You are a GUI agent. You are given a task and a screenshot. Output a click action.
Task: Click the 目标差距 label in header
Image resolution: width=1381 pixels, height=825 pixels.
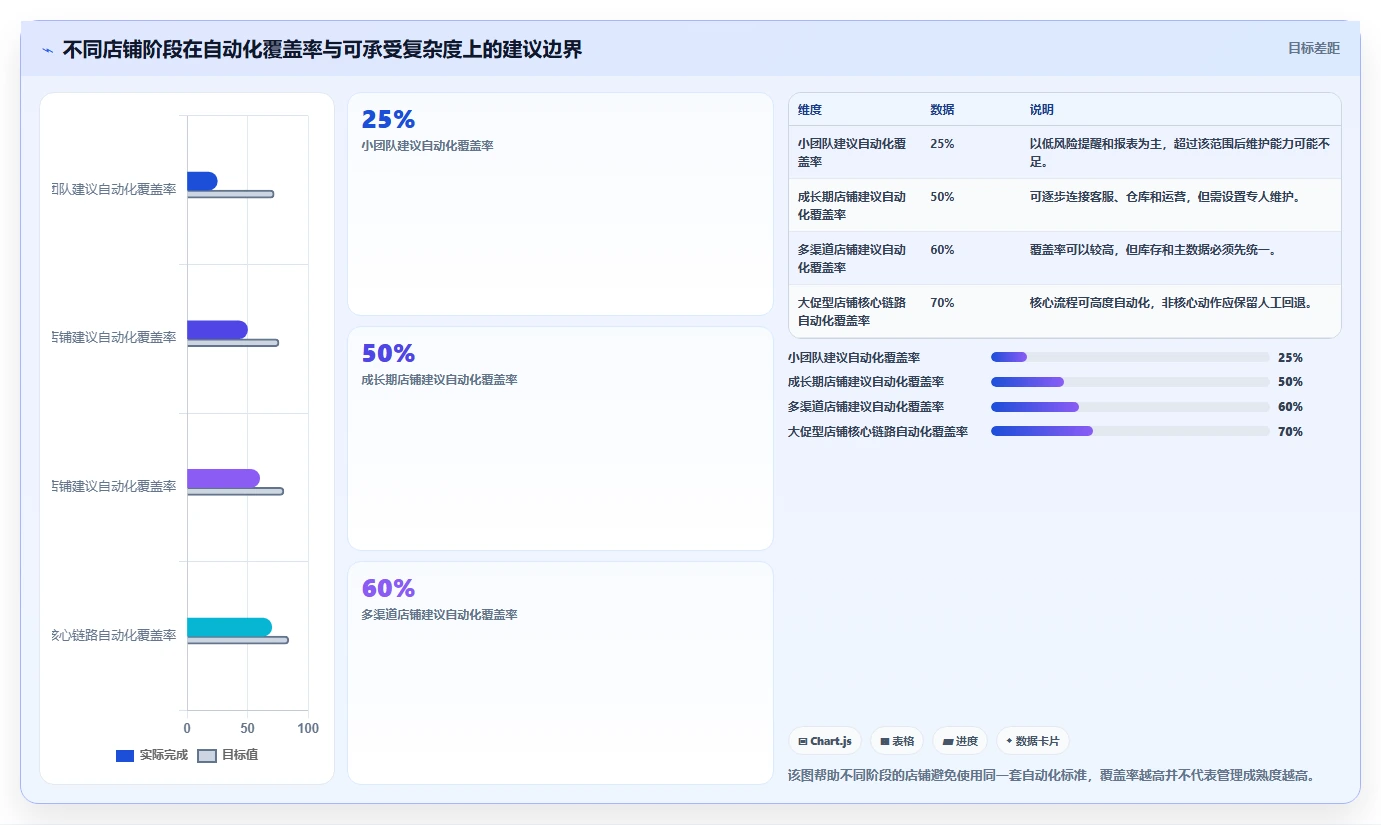click(1313, 48)
